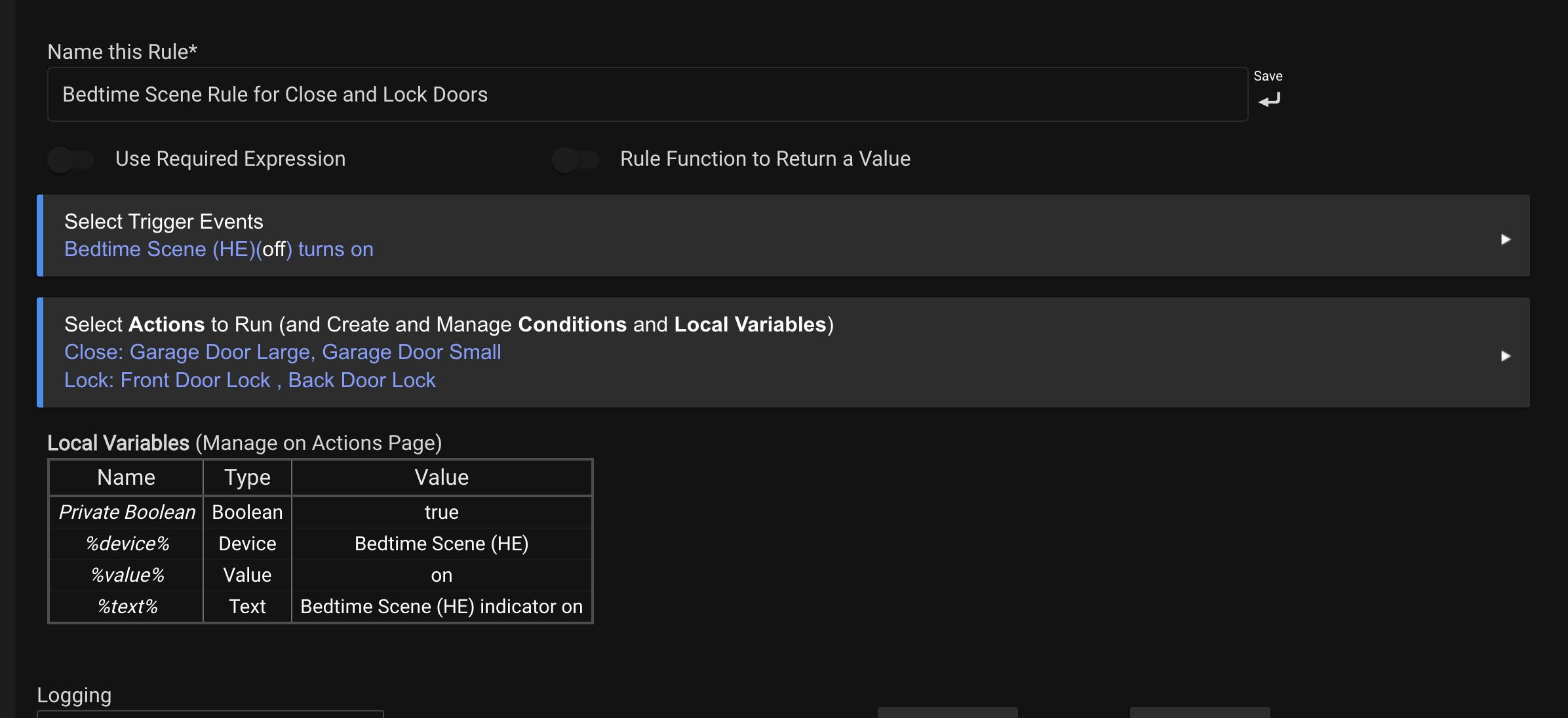Expand the Select Trigger Events arrow
The height and width of the screenshot is (718, 1568).
1506,239
